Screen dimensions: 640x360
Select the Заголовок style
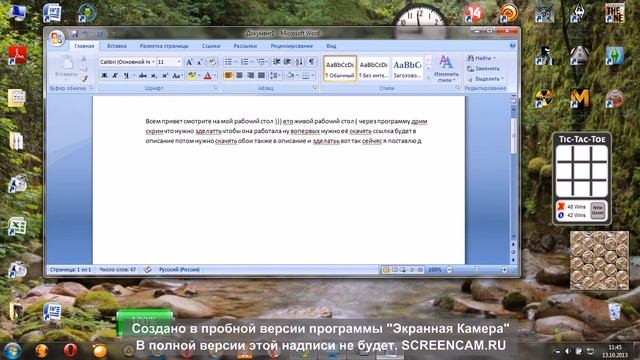tap(407, 69)
